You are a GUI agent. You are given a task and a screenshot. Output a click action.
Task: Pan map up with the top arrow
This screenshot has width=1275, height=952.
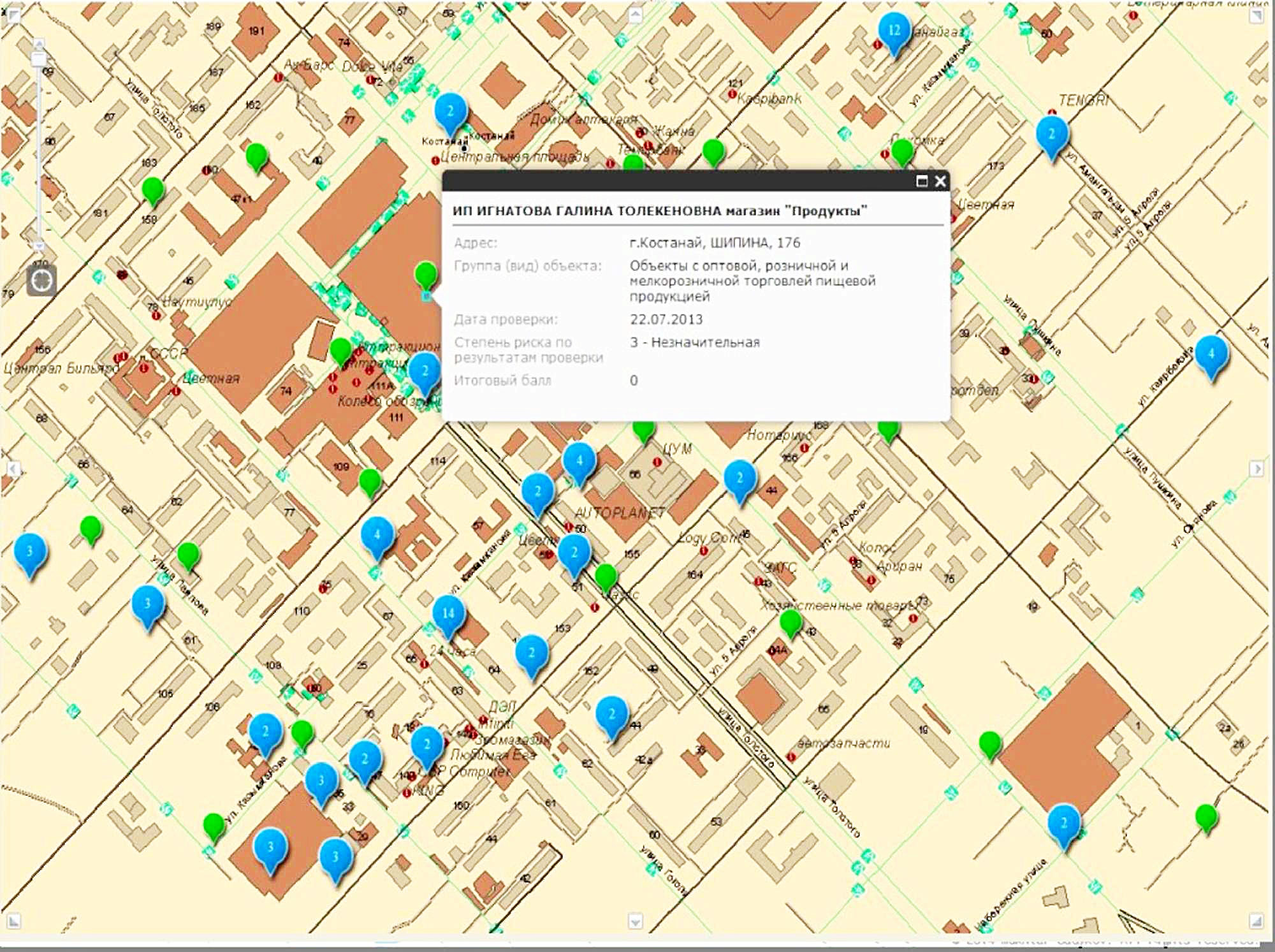click(x=636, y=14)
